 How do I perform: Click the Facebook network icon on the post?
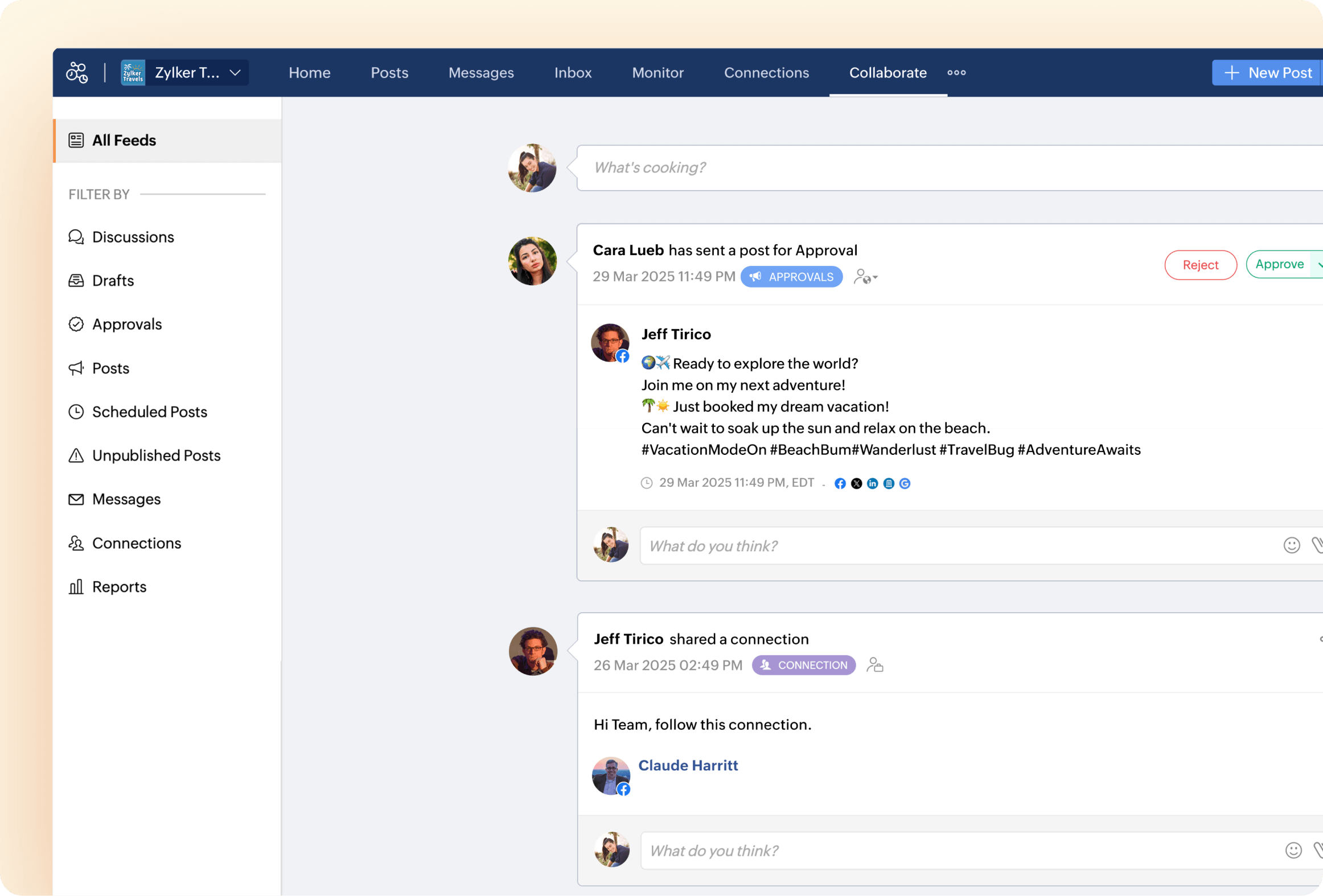pyautogui.click(x=840, y=483)
